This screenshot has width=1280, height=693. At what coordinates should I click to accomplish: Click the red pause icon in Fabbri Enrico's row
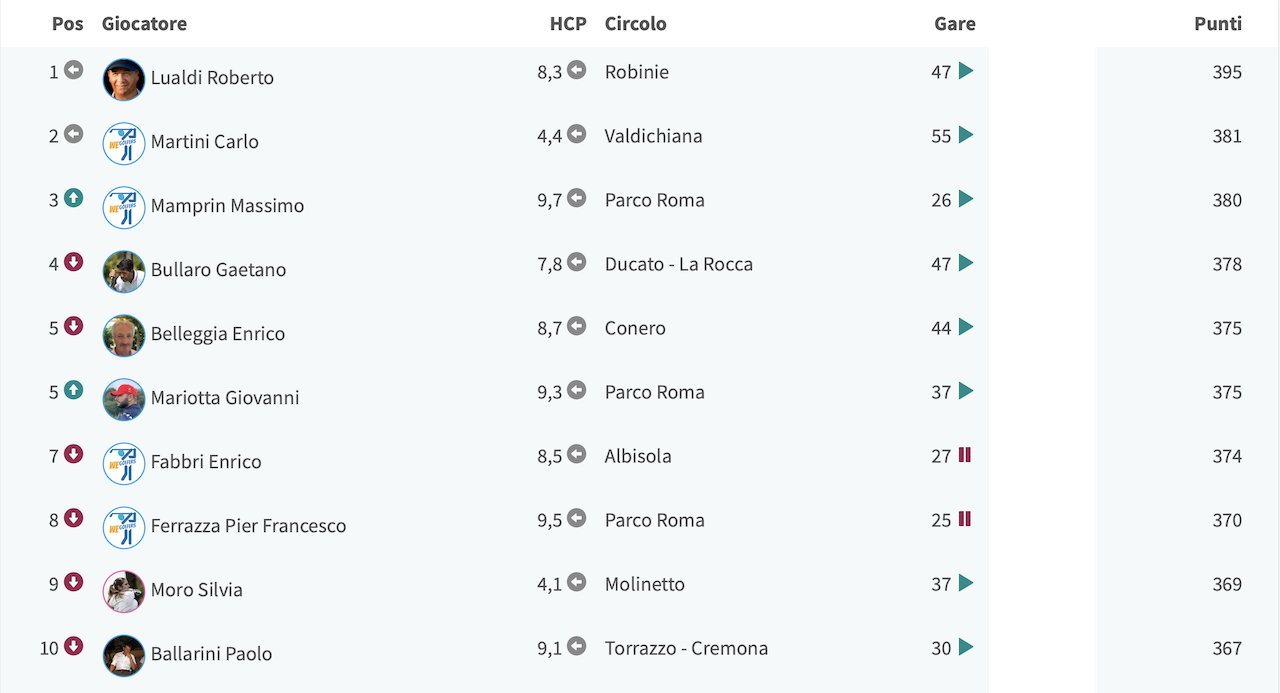(x=965, y=455)
